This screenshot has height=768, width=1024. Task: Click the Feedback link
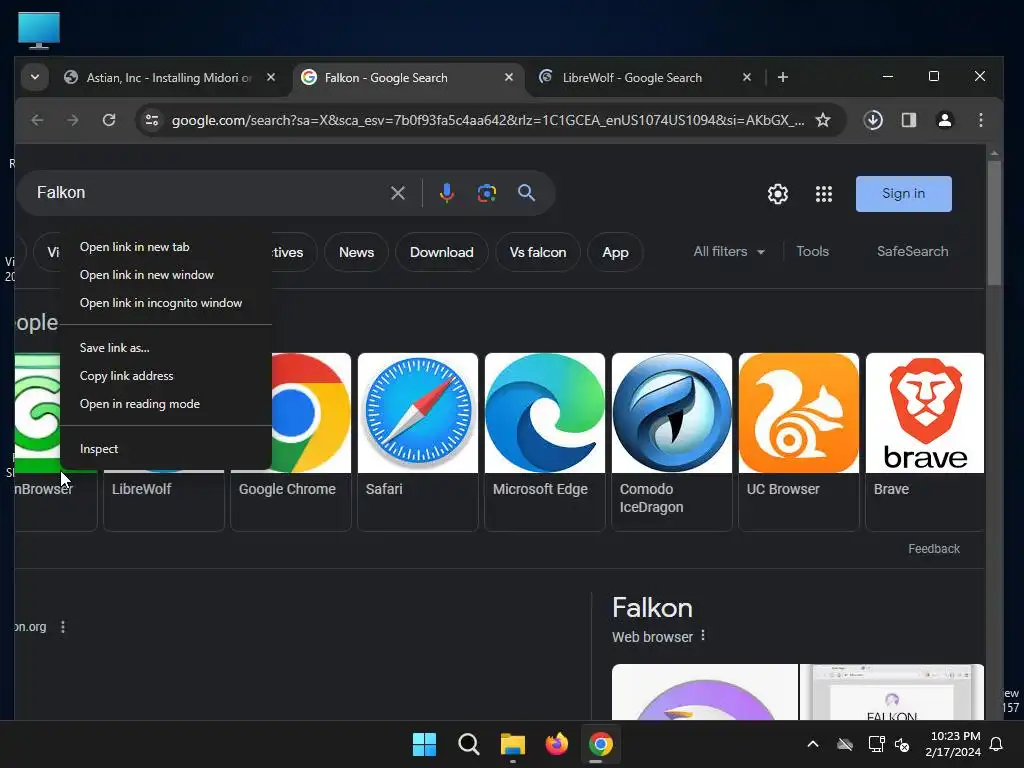click(934, 549)
